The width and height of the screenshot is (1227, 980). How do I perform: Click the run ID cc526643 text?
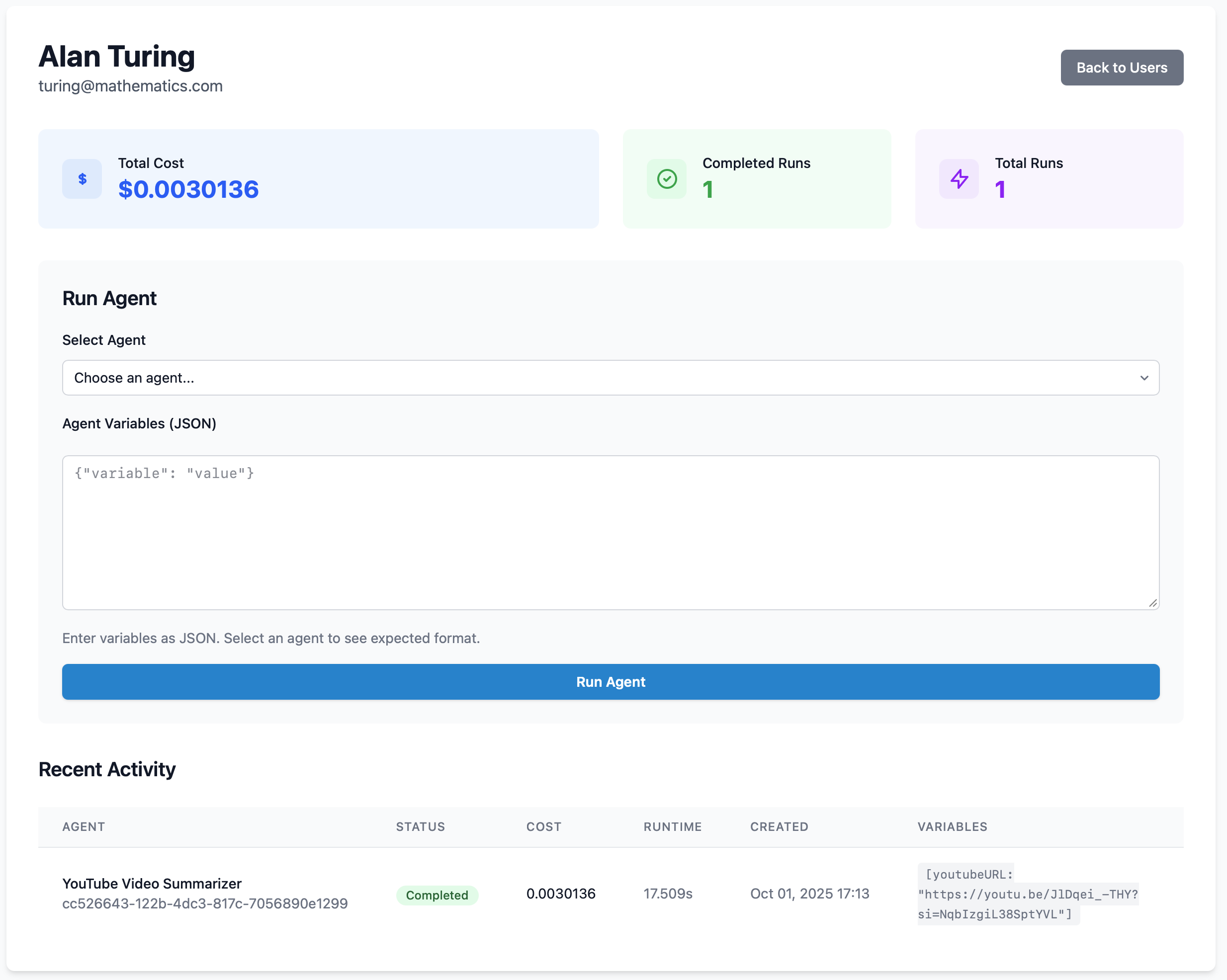204,903
